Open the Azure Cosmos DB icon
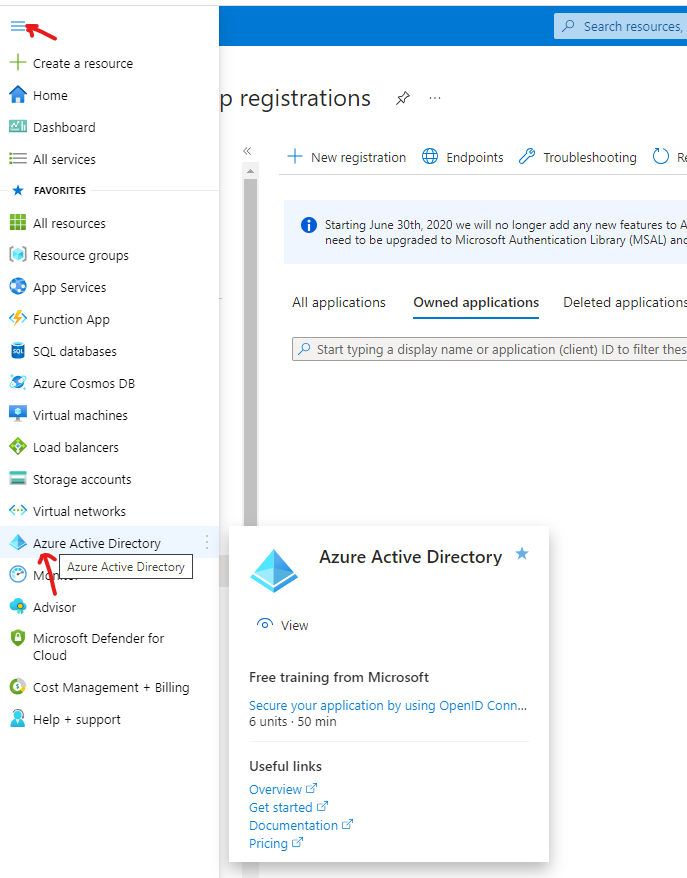This screenshot has width=687, height=878. pos(17,383)
